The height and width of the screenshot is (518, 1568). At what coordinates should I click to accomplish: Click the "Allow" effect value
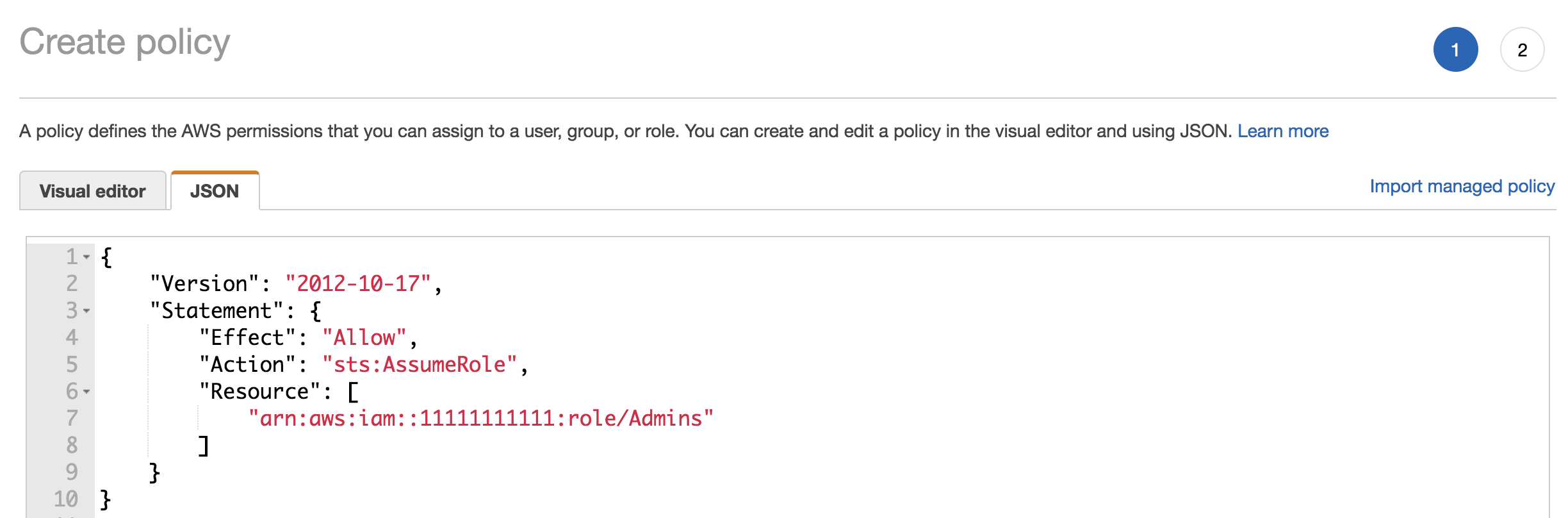[364, 337]
